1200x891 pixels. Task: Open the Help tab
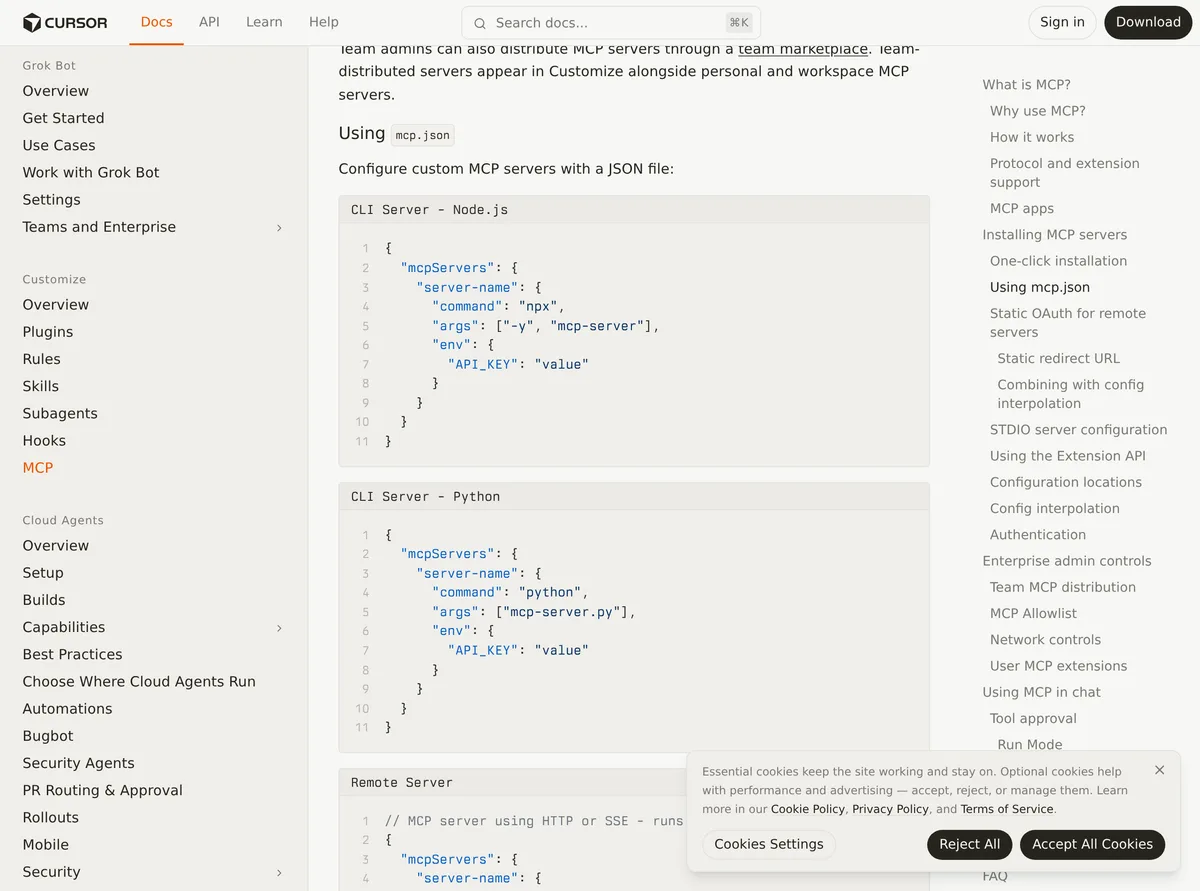pyautogui.click(x=324, y=22)
